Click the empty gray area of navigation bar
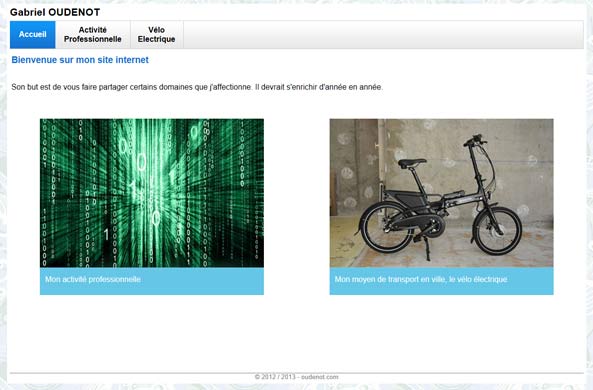The width and height of the screenshot is (593, 390). coord(383,34)
